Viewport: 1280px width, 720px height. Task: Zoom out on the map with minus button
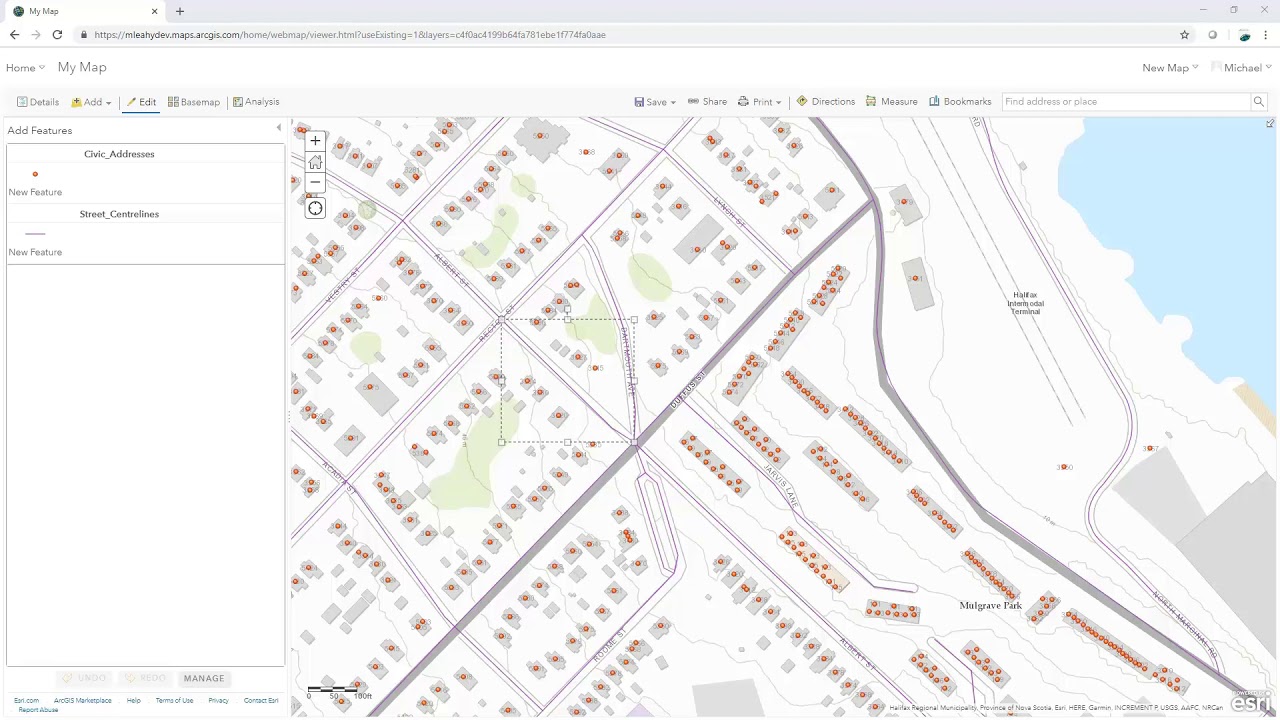(315, 183)
